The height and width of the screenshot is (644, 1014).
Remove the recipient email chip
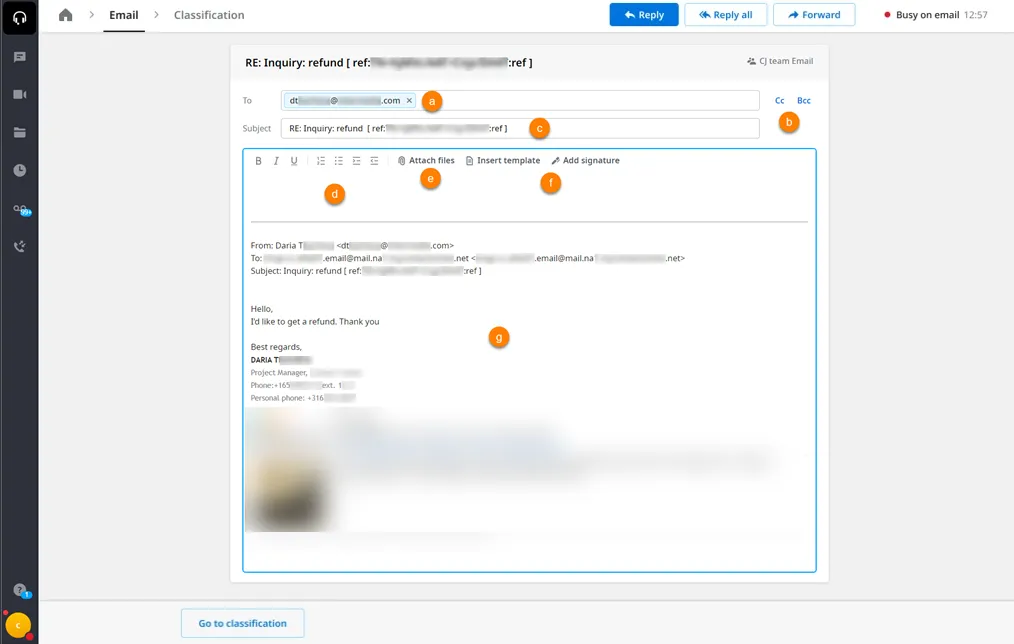click(x=409, y=101)
